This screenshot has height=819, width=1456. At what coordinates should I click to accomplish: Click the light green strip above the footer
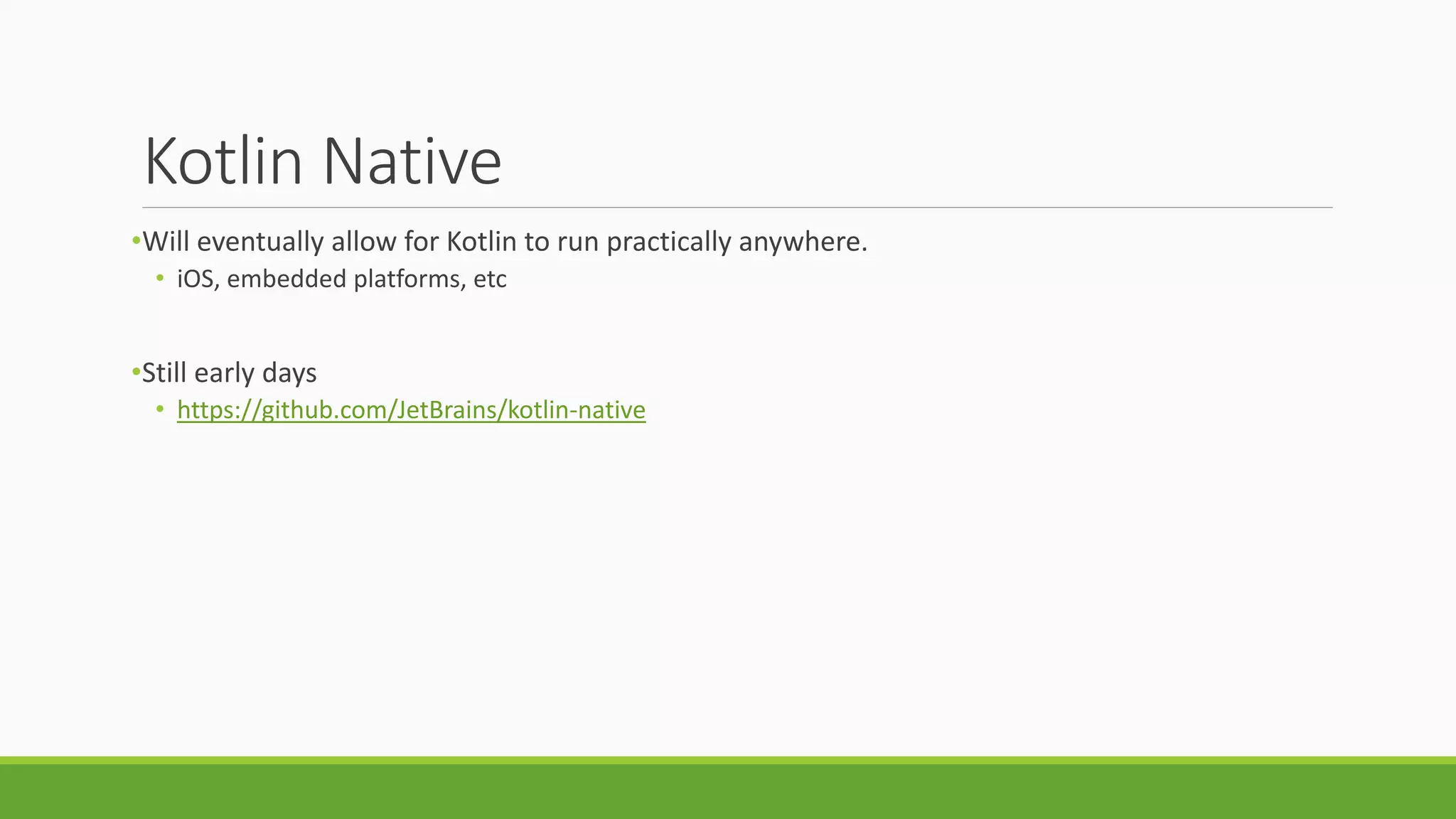click(728, 760)
